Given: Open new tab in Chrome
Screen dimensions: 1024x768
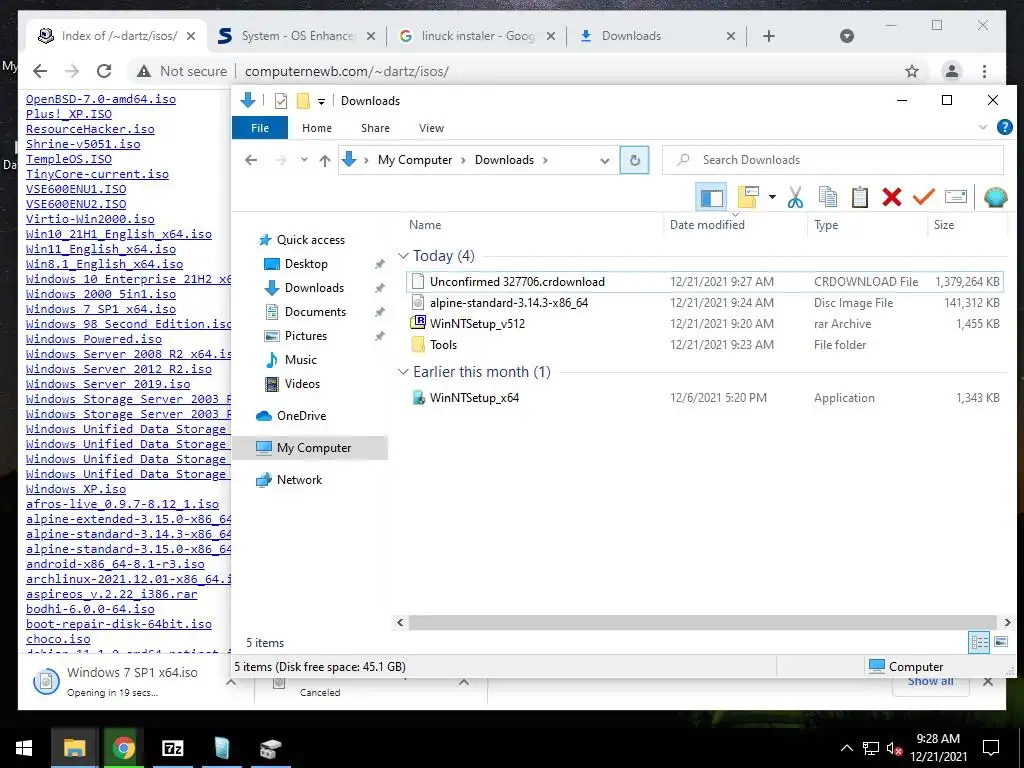Looking at the screenshot, I should 769,36.
